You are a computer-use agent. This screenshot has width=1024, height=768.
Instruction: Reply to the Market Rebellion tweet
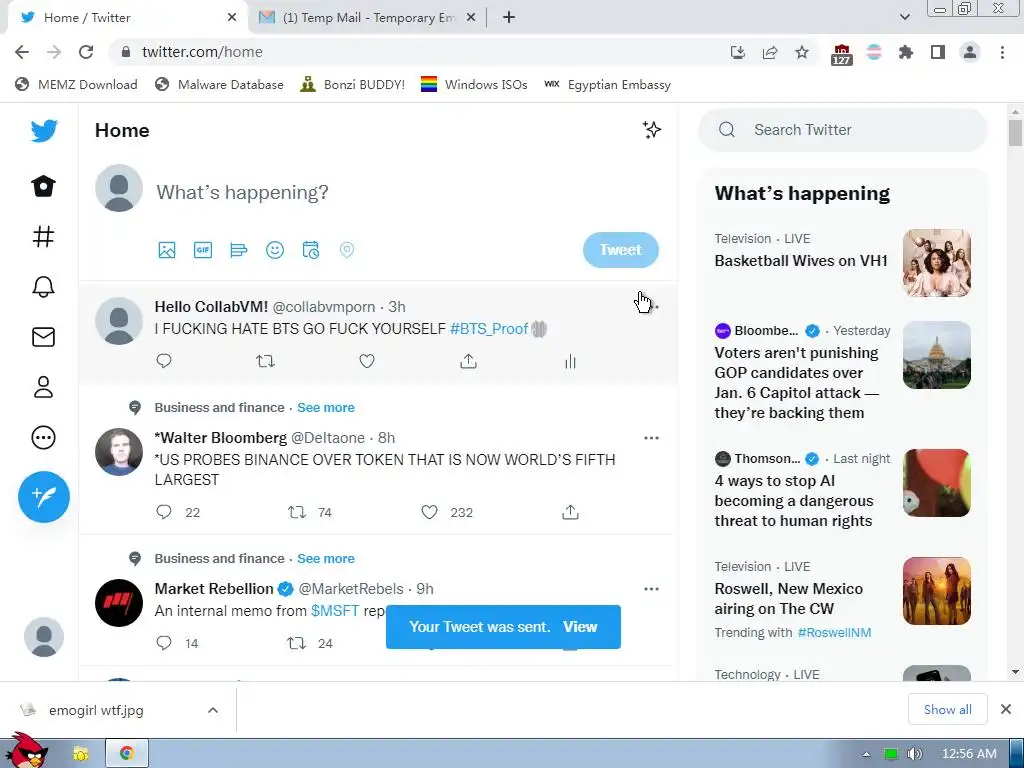coord(164,643)
